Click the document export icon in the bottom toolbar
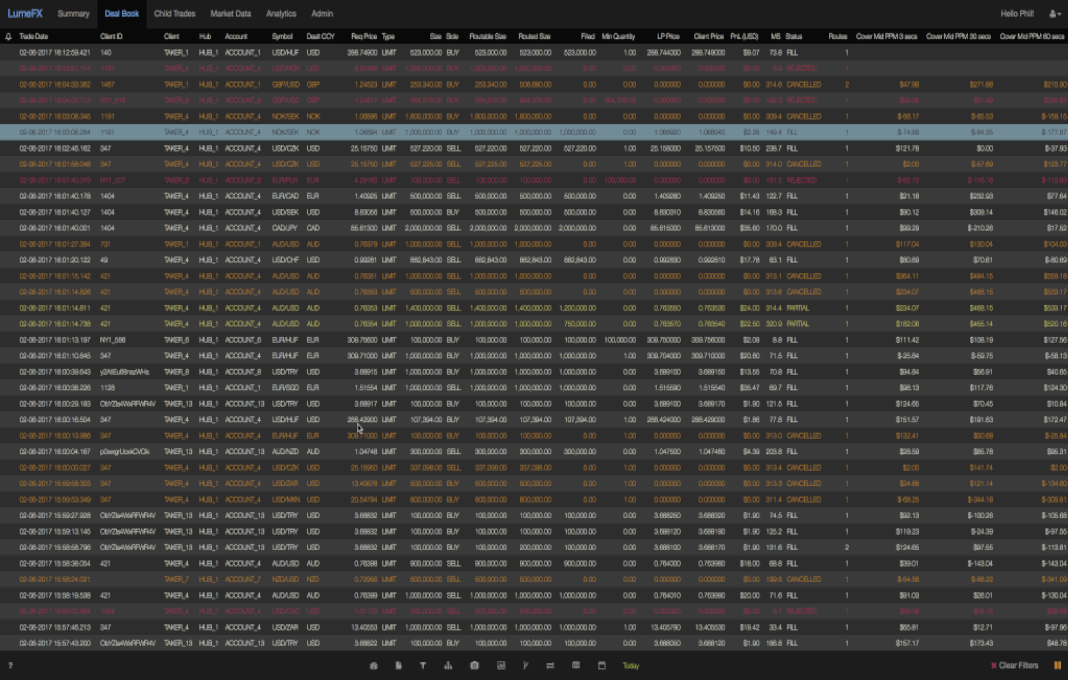This screenshot has height=680, width=1068. [x=398, y=666]
